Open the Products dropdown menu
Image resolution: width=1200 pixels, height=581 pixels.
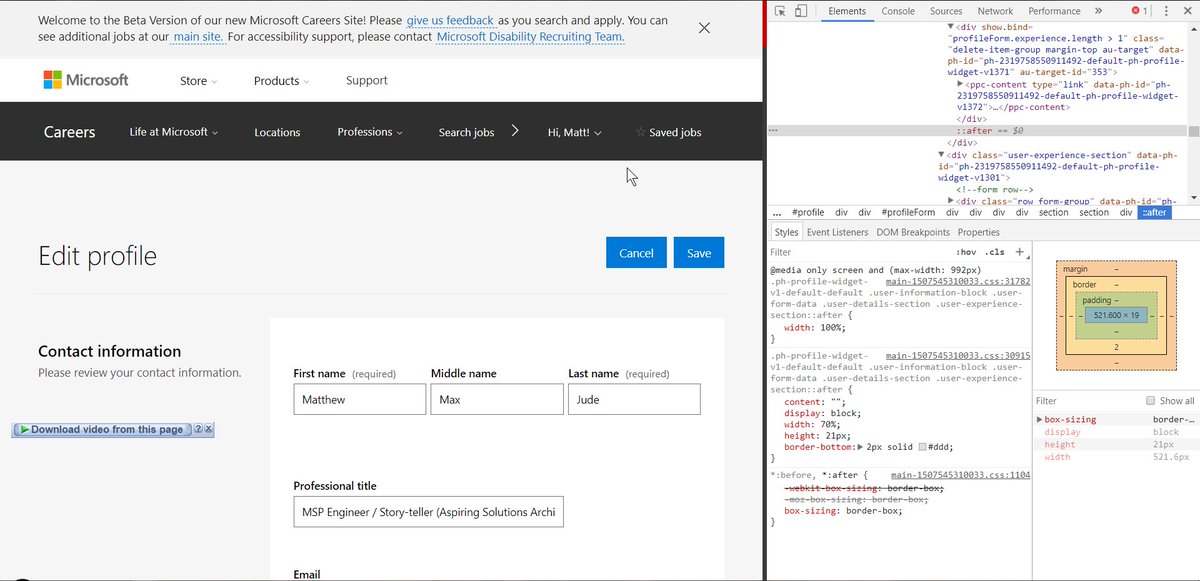281,81
